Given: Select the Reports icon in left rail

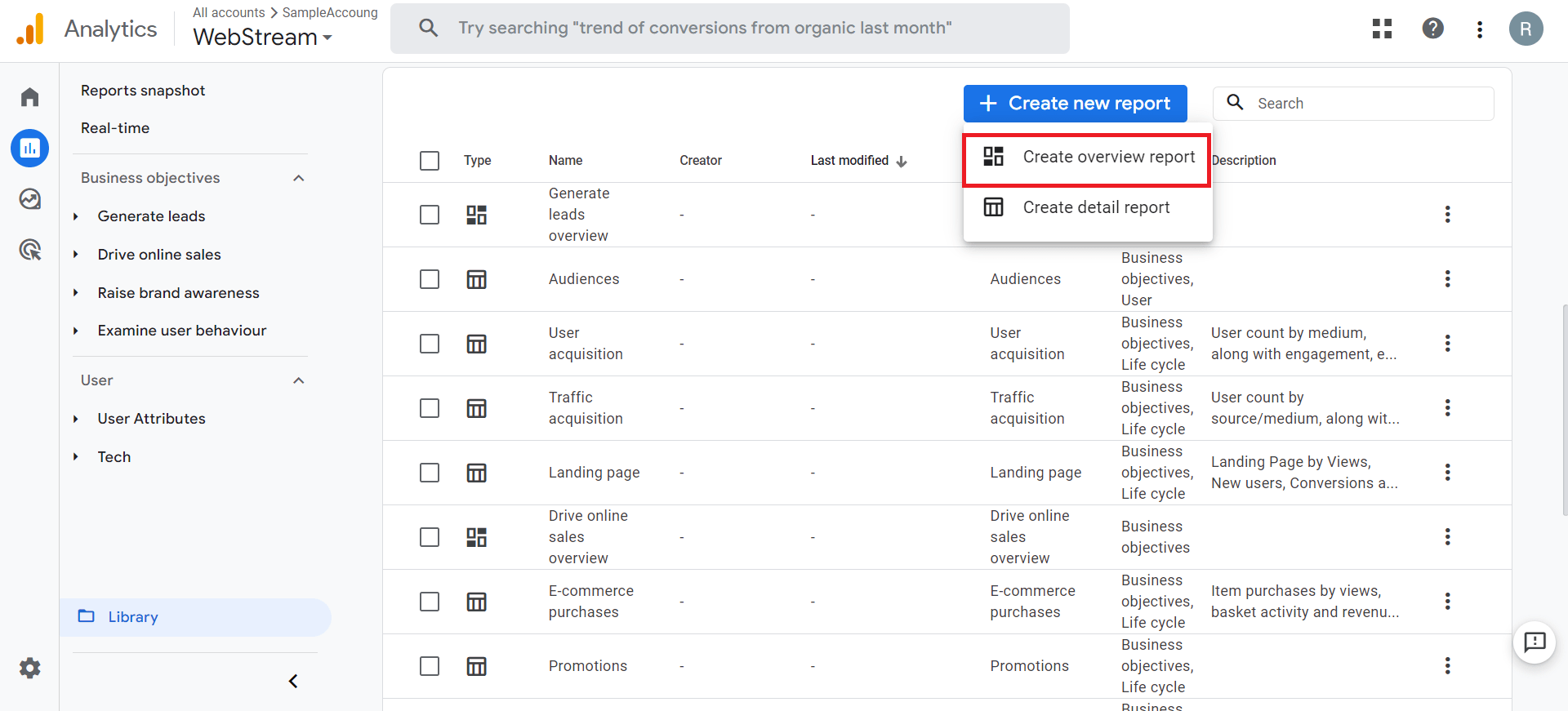Looking at the screenshot, I should click(30, 149).
